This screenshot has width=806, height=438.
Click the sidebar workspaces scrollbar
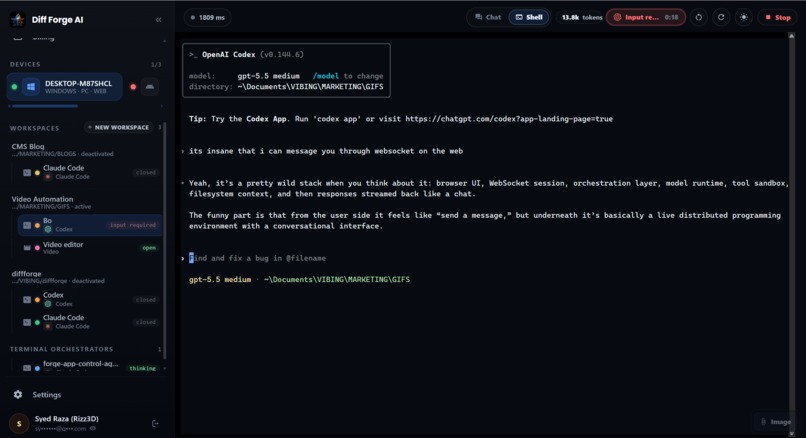164,242
